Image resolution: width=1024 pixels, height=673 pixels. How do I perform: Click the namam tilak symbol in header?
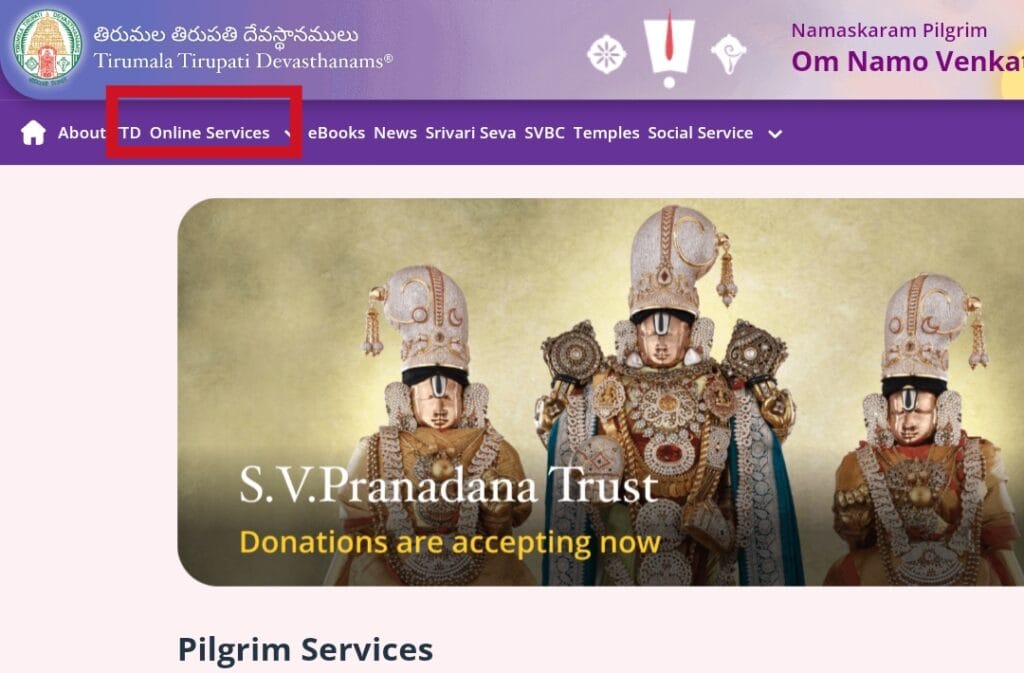(669, 50)
